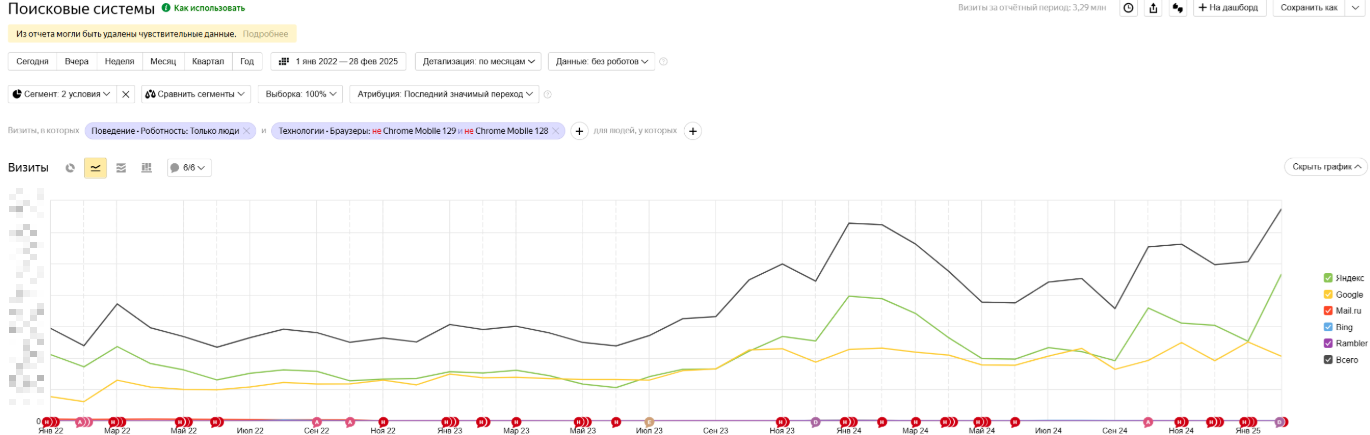
Task: Select the line chart view
Action: (95, 168)
